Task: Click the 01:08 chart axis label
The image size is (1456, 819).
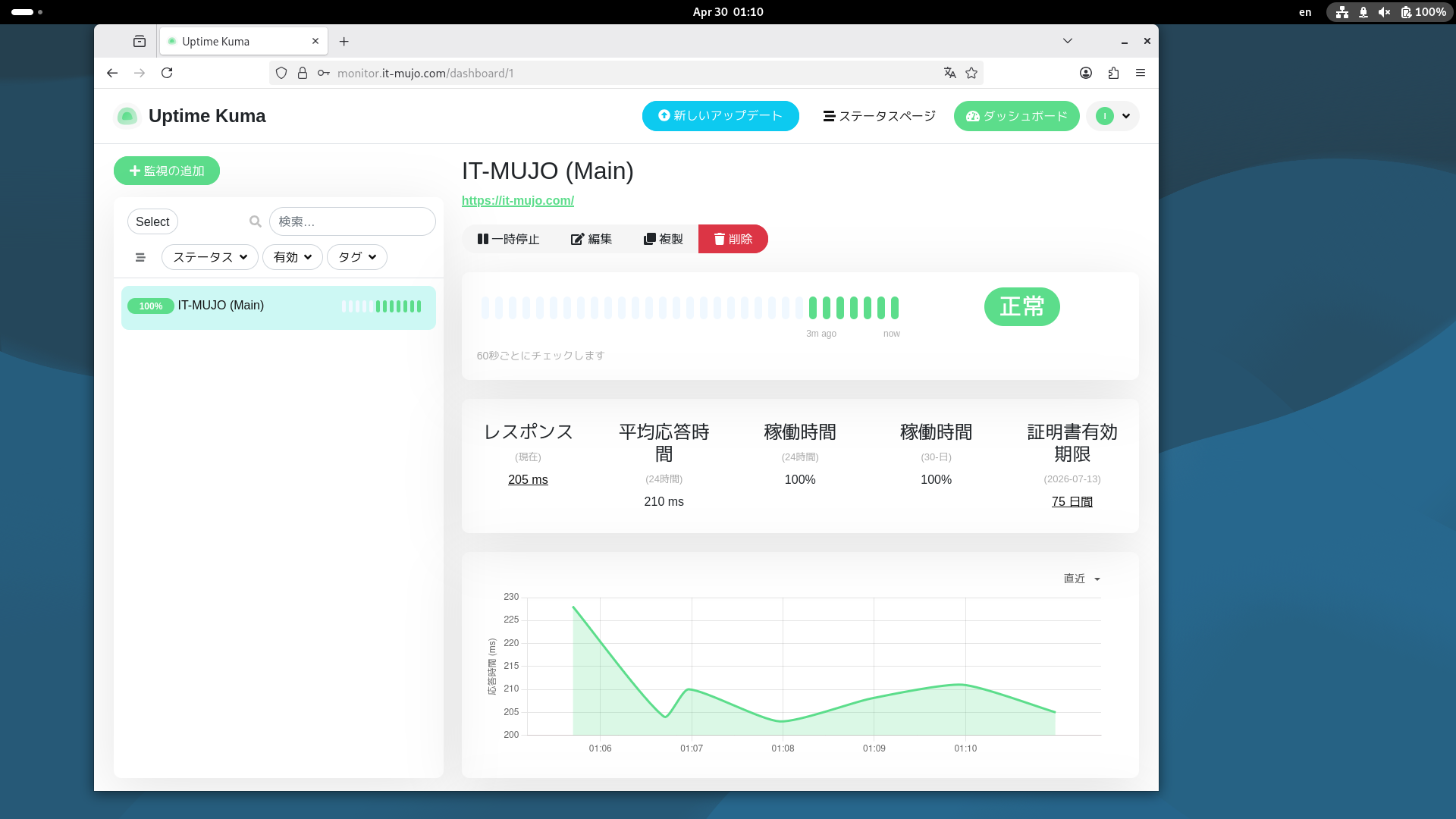Action: (x=783, y=748)
